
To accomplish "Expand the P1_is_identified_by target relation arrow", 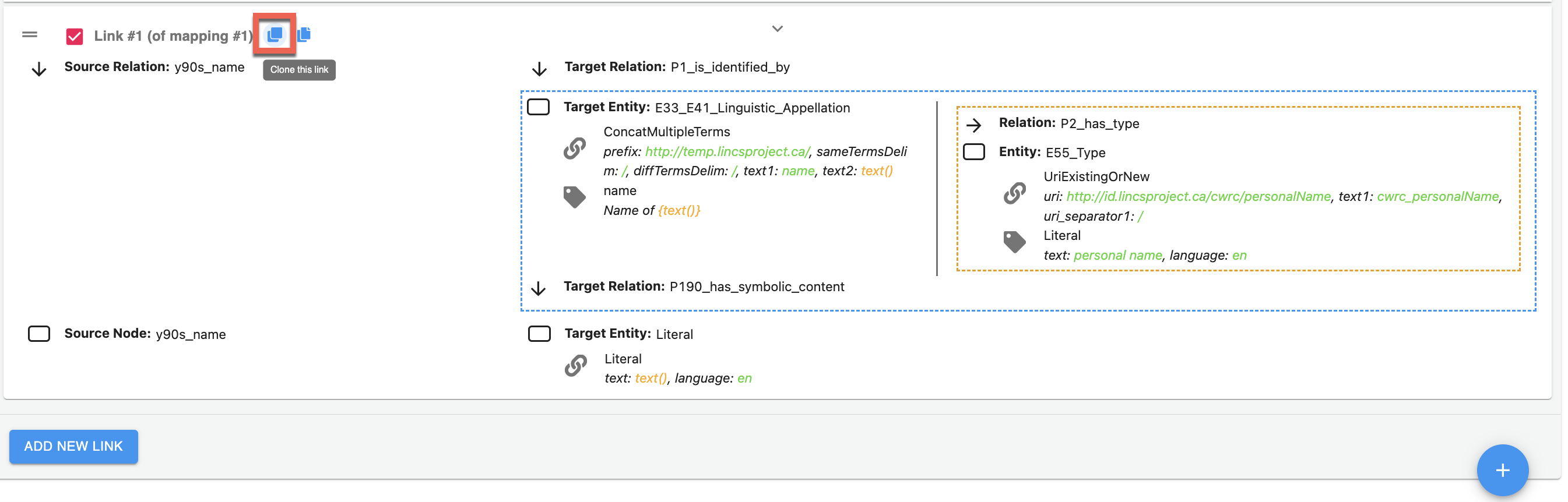I will pyautogui.click(x=539, y=69).
